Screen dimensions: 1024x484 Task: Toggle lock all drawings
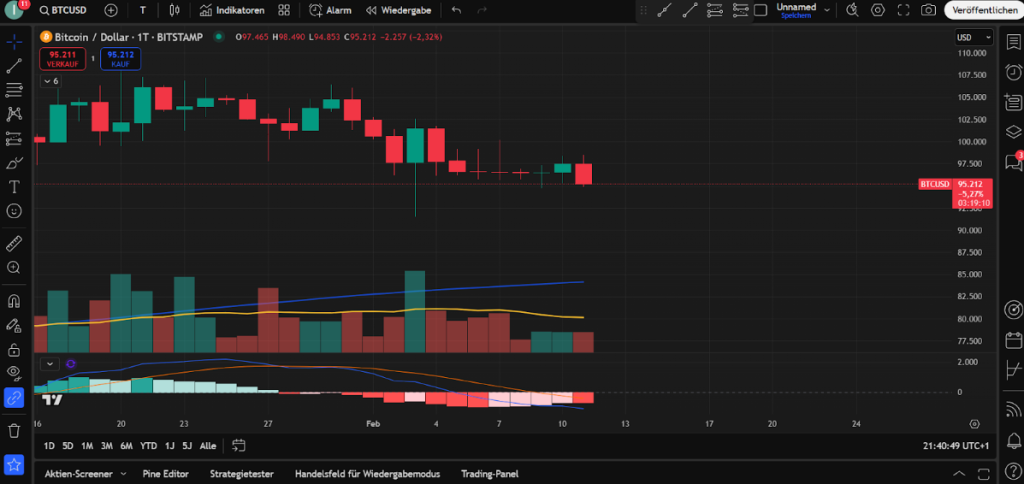click(x=14, y=349)
